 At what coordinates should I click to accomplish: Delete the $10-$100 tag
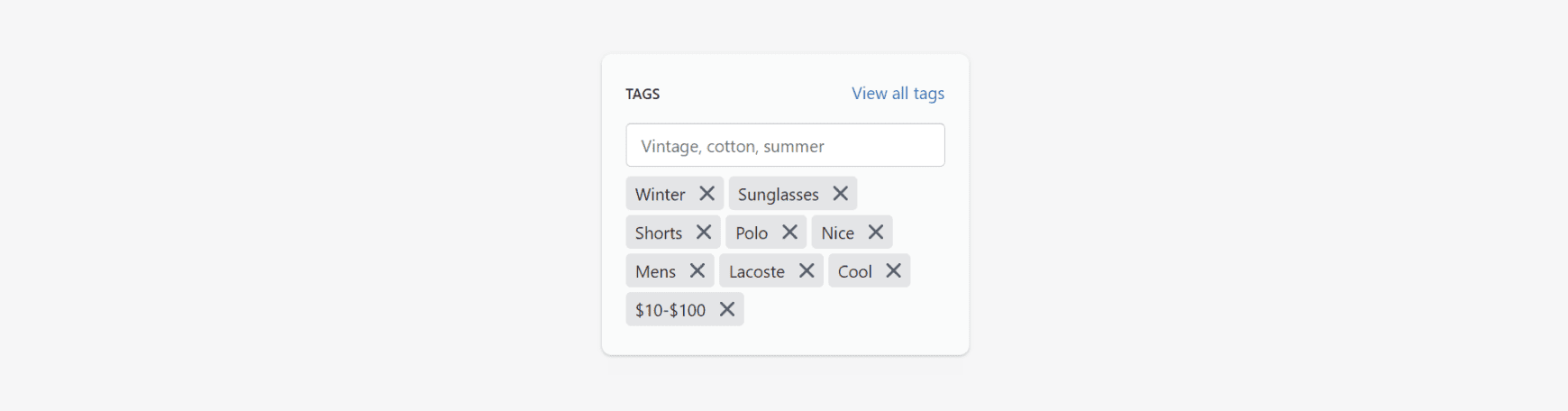click(727, 309)
